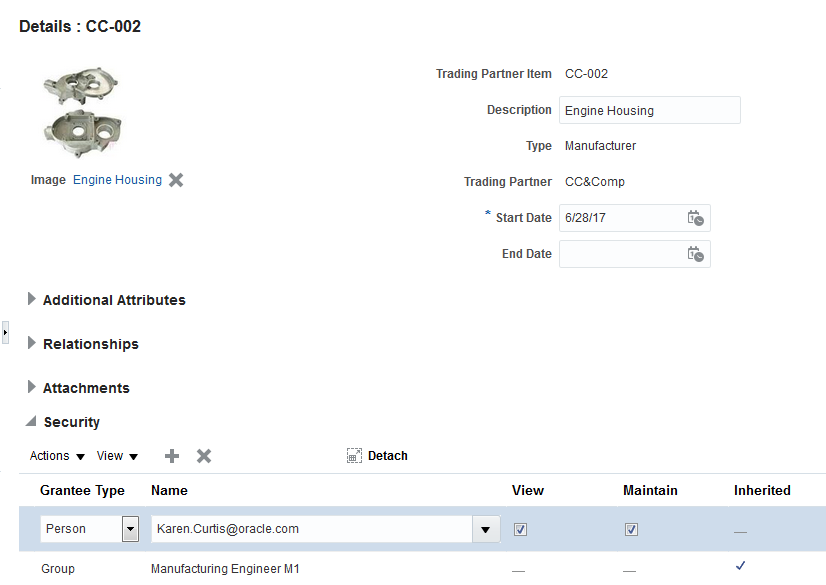826x585 pixels.
Task: Open the Engine Housing image link
Action: 117,180
